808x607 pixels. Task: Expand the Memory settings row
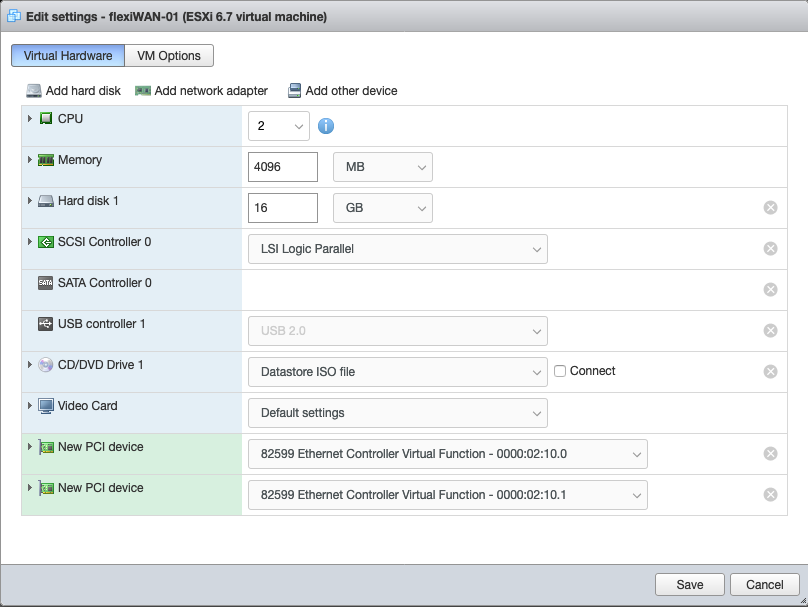click(30, 160)
